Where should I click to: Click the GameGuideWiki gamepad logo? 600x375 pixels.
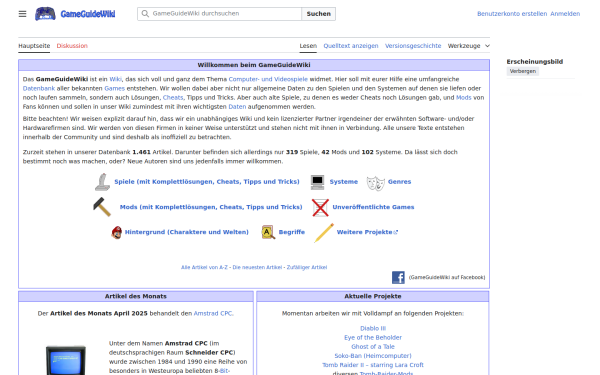(45, 14)
